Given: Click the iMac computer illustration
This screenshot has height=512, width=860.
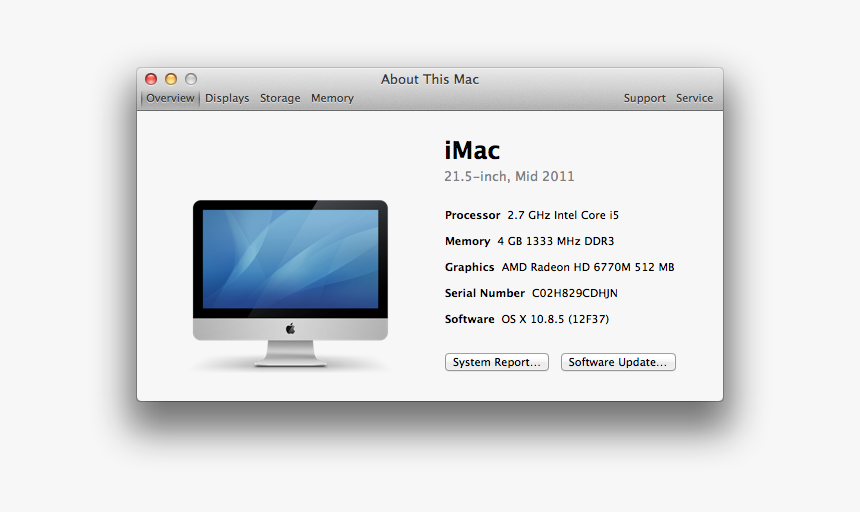Looking at the screenshot, I should [290, 284].
